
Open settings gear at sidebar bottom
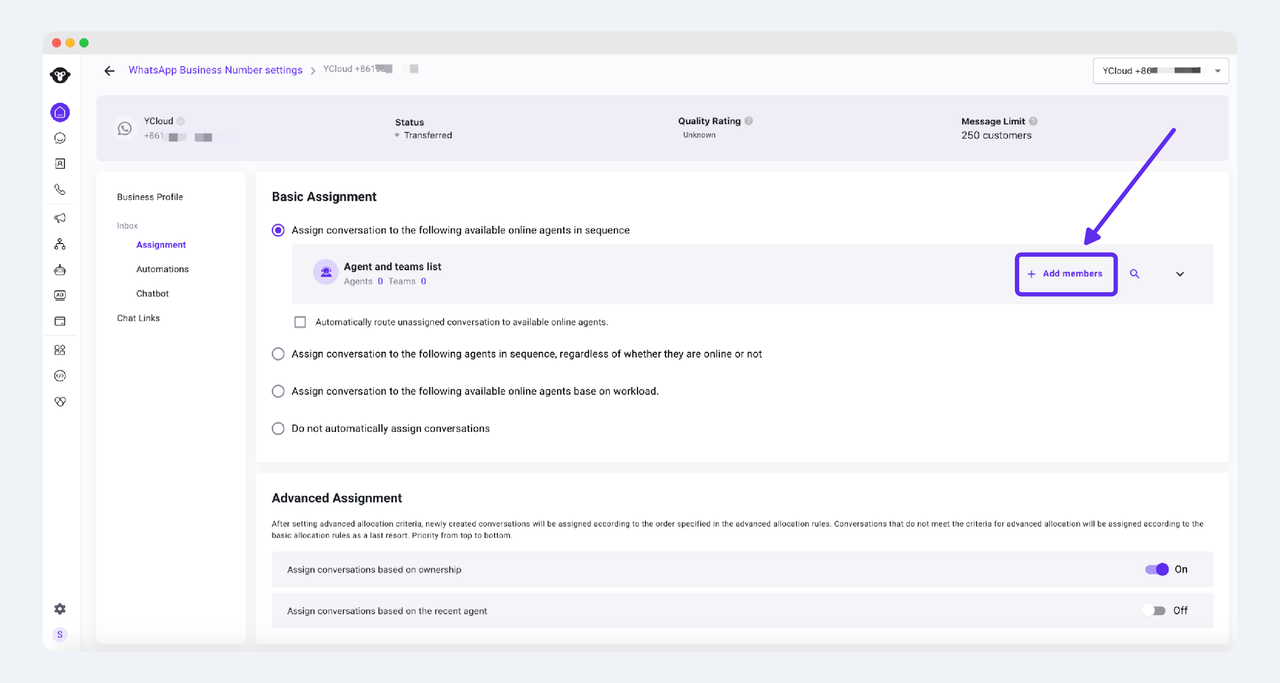point(60,609)
